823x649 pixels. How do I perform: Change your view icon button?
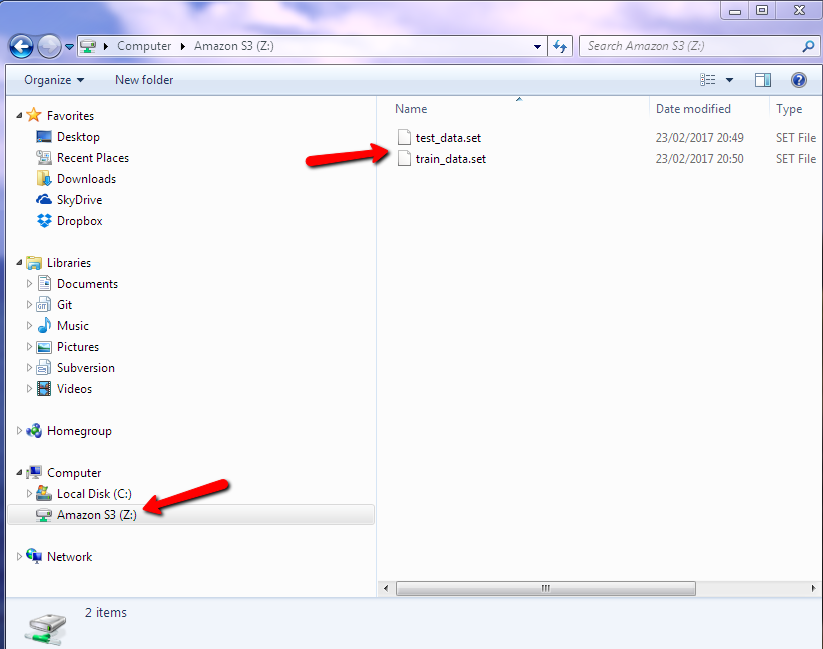pyautogui.click(x=708, y=80)
